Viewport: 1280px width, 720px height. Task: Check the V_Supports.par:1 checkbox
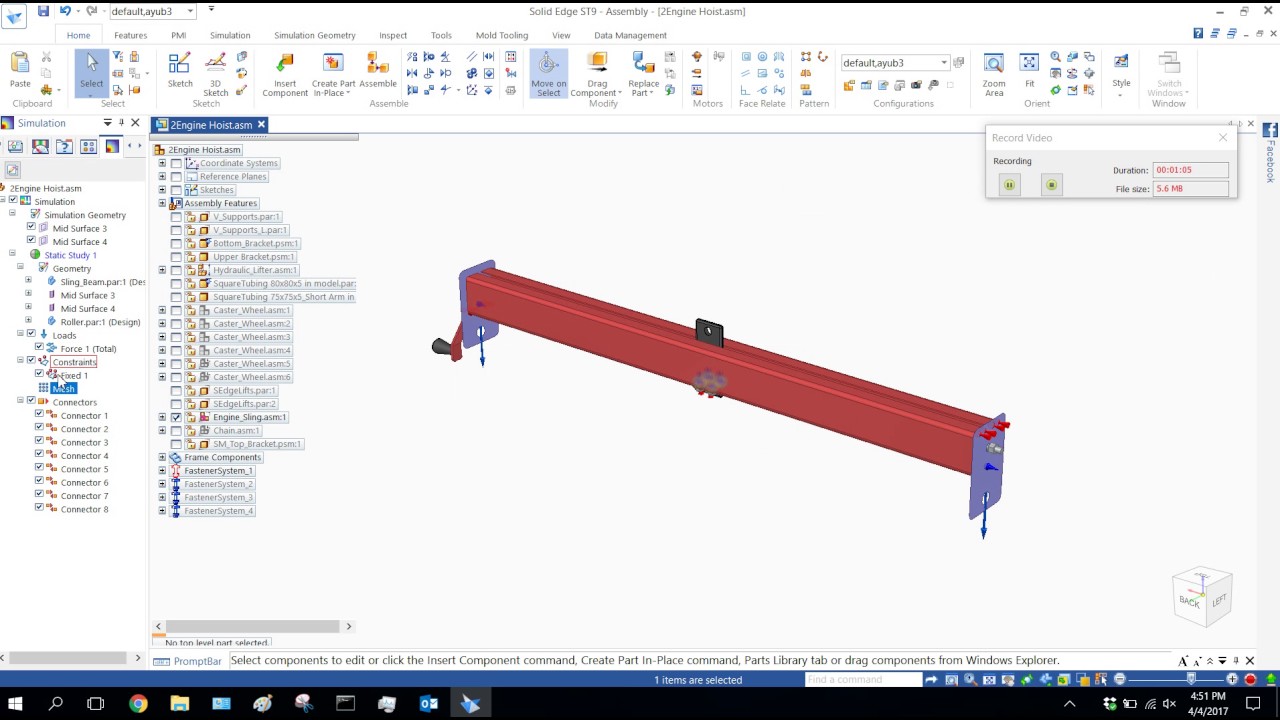coord(176,216)
